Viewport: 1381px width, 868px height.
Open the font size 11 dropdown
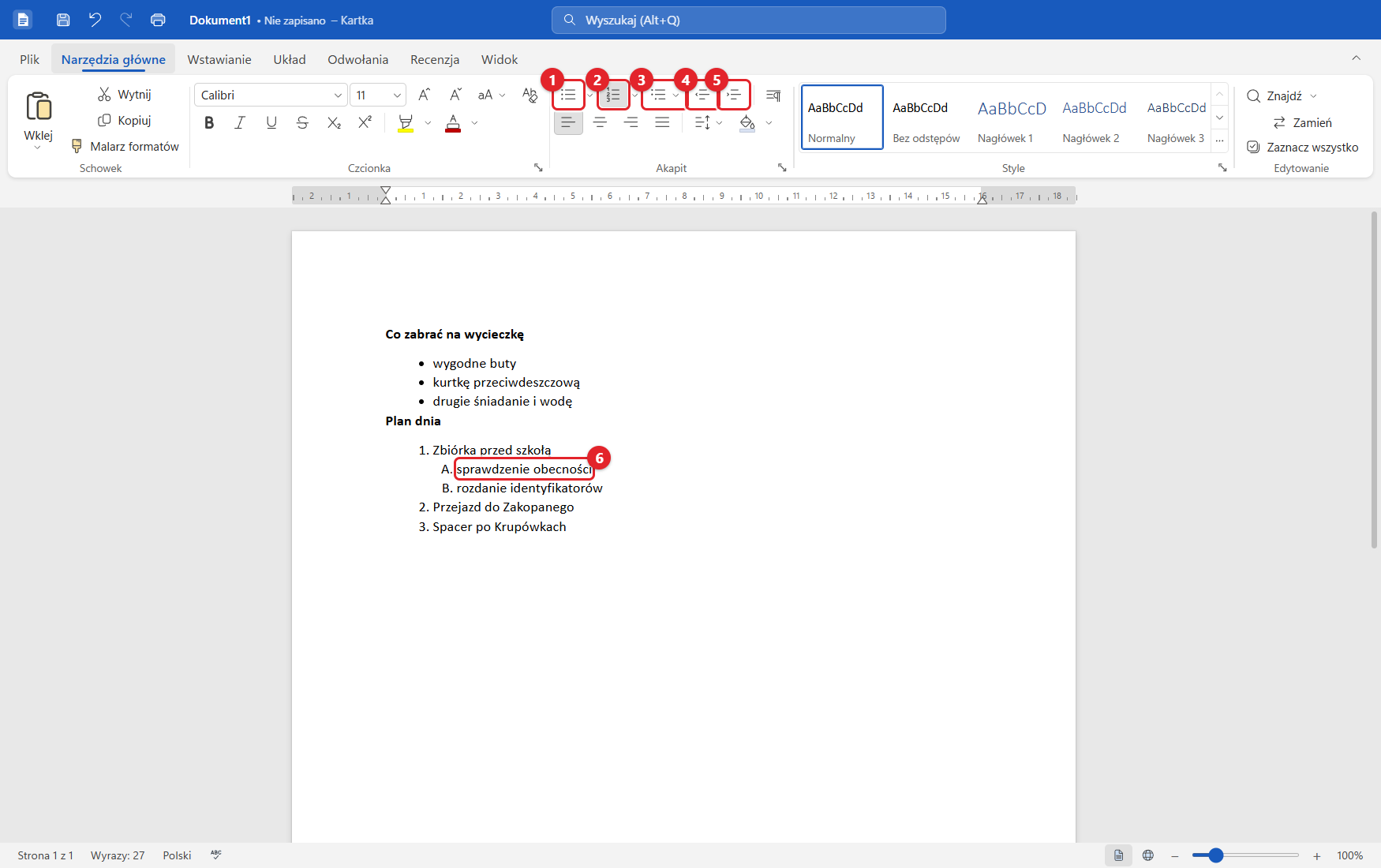click(397, 95)
